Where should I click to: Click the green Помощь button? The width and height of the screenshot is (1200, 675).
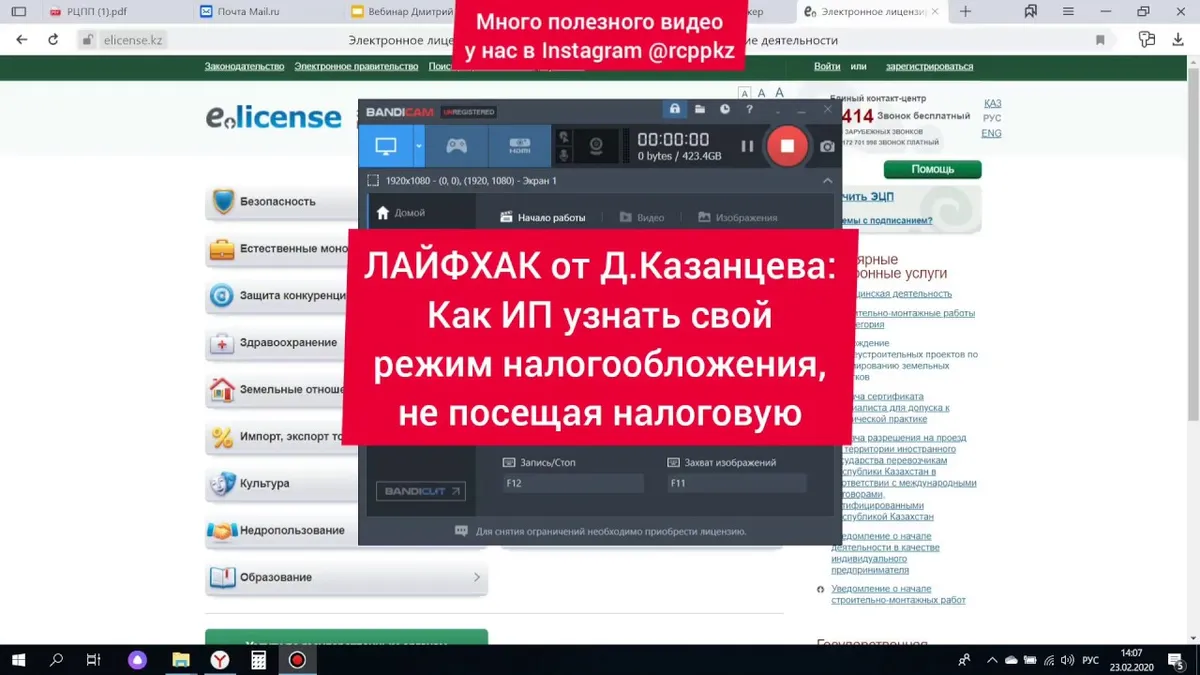(x=933, y=169)
